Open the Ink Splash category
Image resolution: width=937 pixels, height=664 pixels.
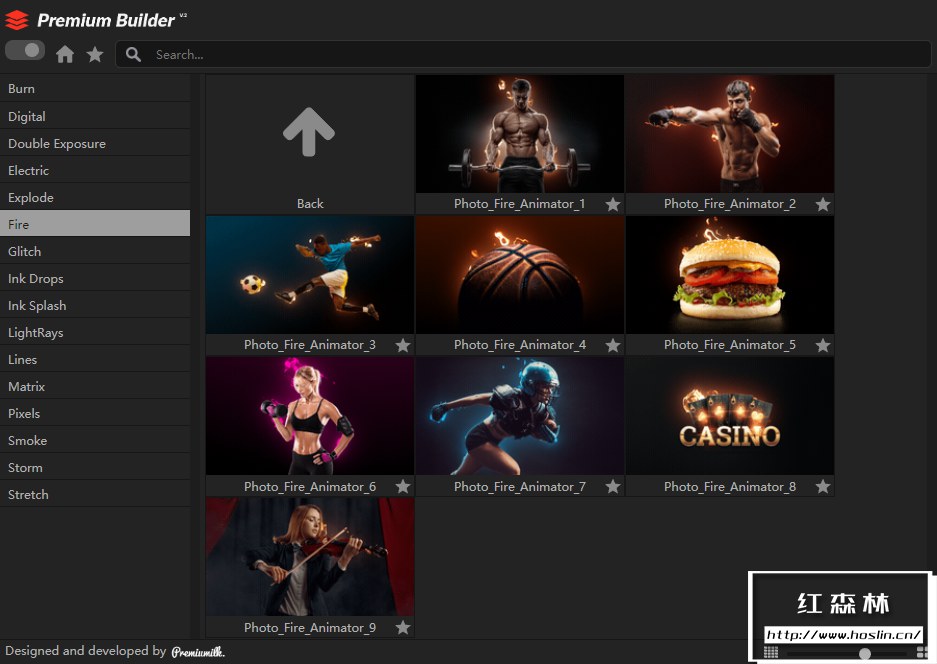pyautogui.click(x=95, y=305)
